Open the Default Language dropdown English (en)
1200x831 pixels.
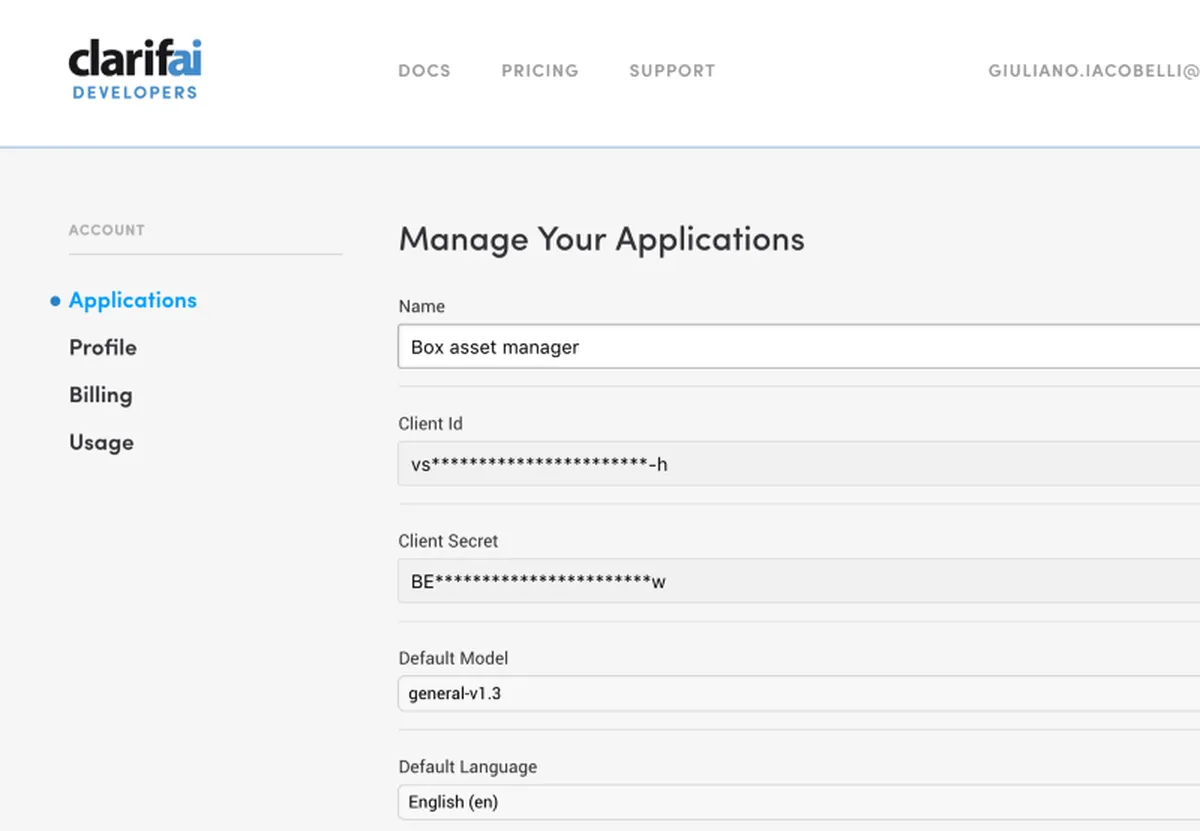tap(799, 802)
